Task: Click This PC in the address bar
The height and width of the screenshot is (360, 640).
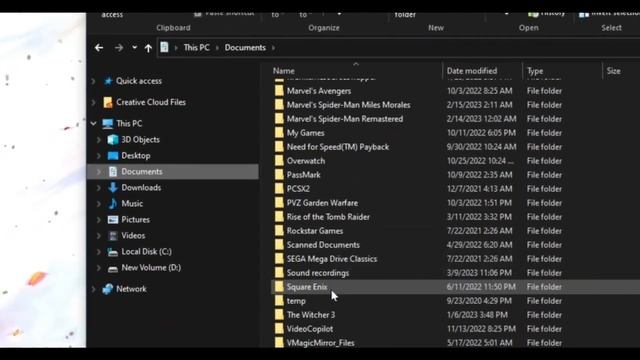Action: tap(196, 48)
